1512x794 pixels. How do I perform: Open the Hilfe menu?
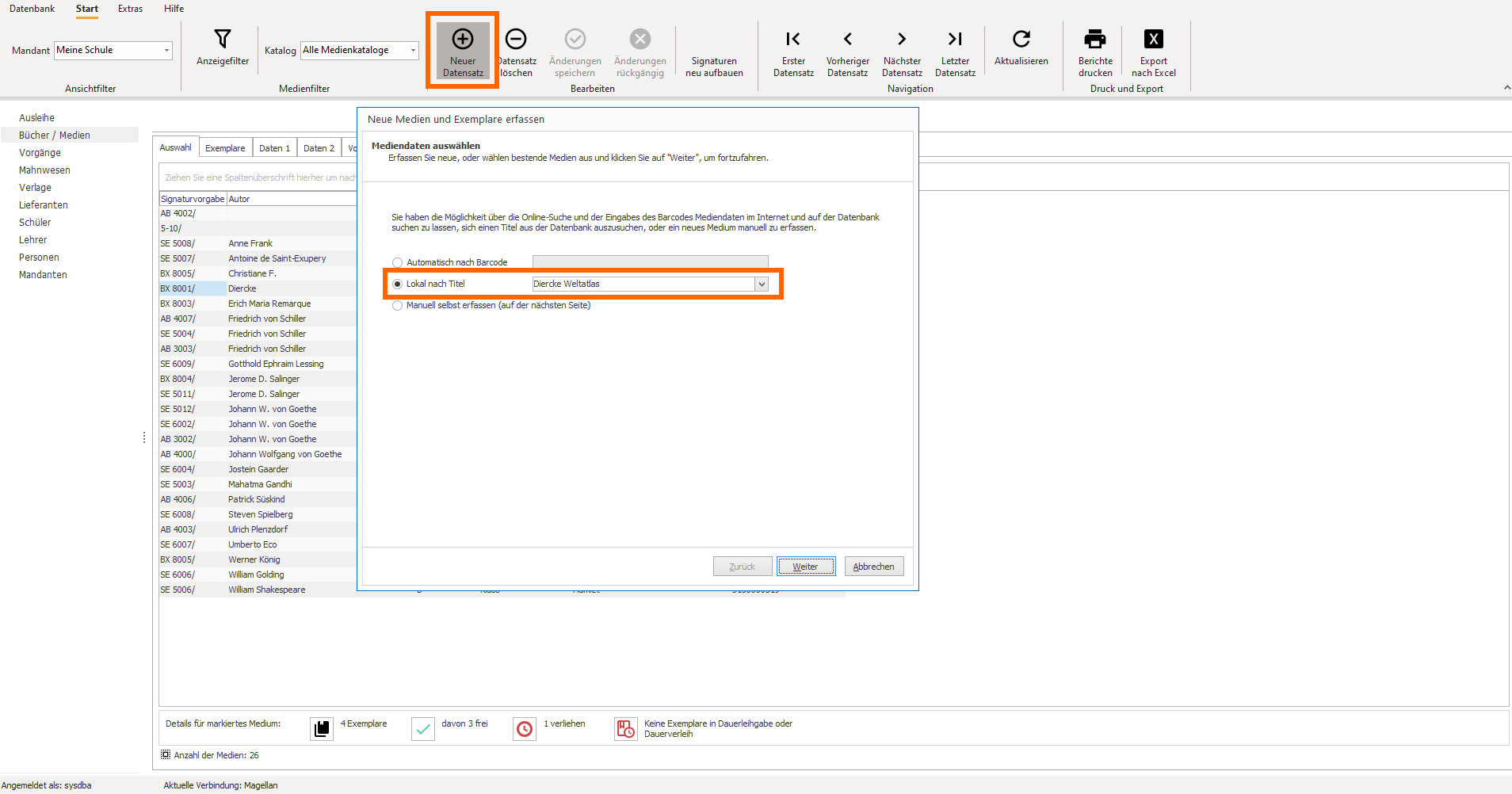(174, 9)
